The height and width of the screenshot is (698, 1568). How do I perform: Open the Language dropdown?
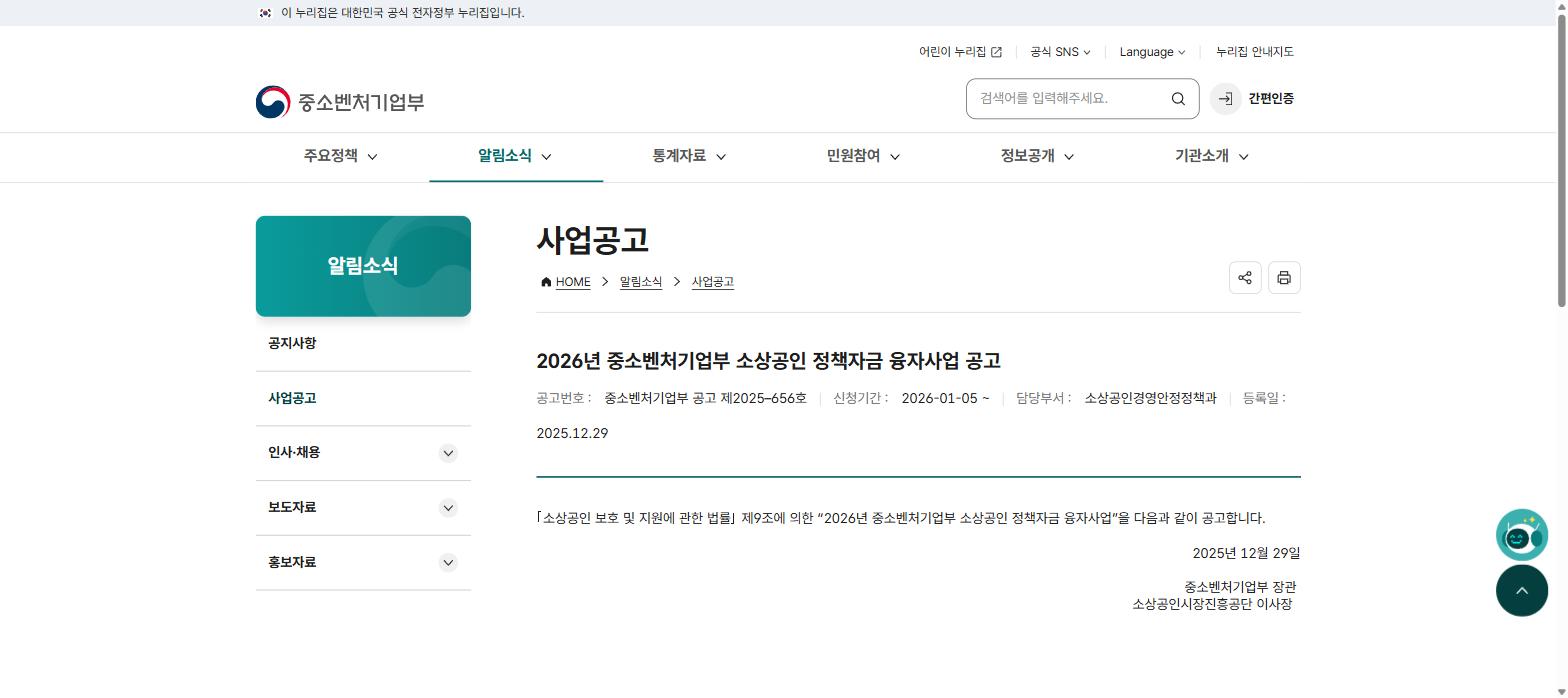click(1152, 52)
